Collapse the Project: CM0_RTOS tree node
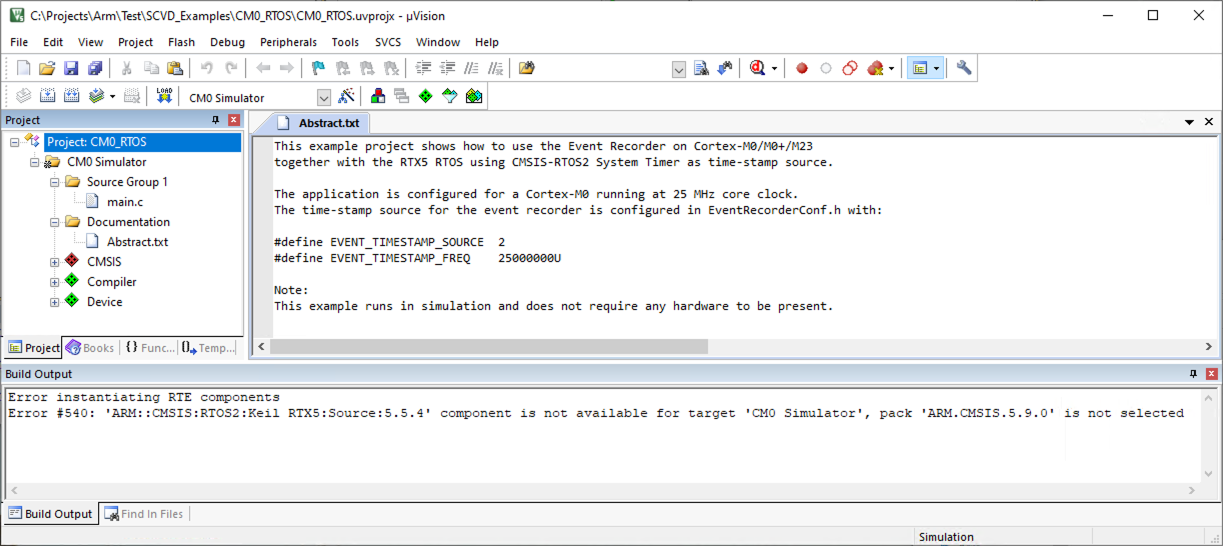Viewport: 1223px width, 546px height. click(x=14, y=142)
